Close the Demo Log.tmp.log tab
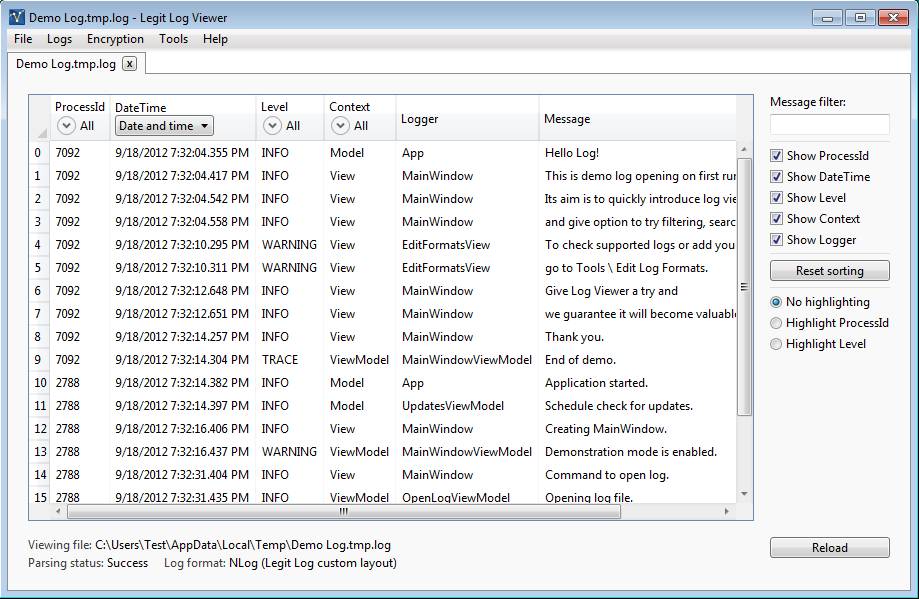This screenshot has height=599, width=919. pyautogui.click(x=130, y=63)
